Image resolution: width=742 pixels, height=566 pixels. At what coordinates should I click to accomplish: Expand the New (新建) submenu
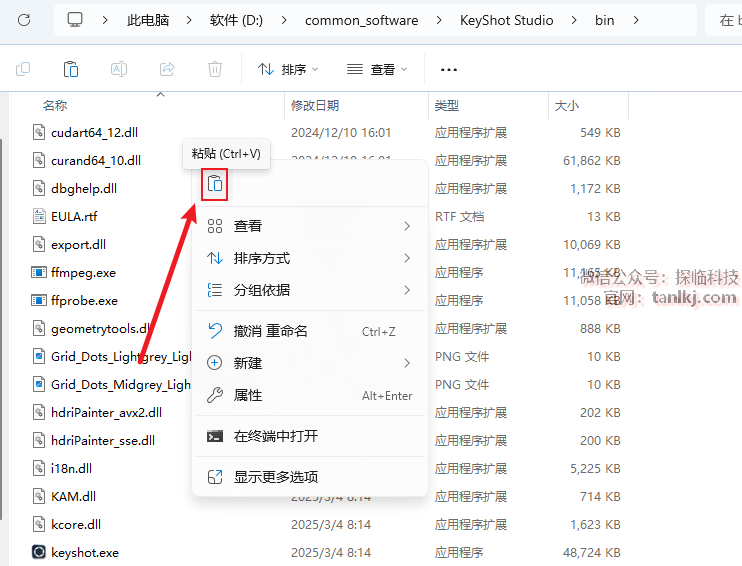coord(309,363)
